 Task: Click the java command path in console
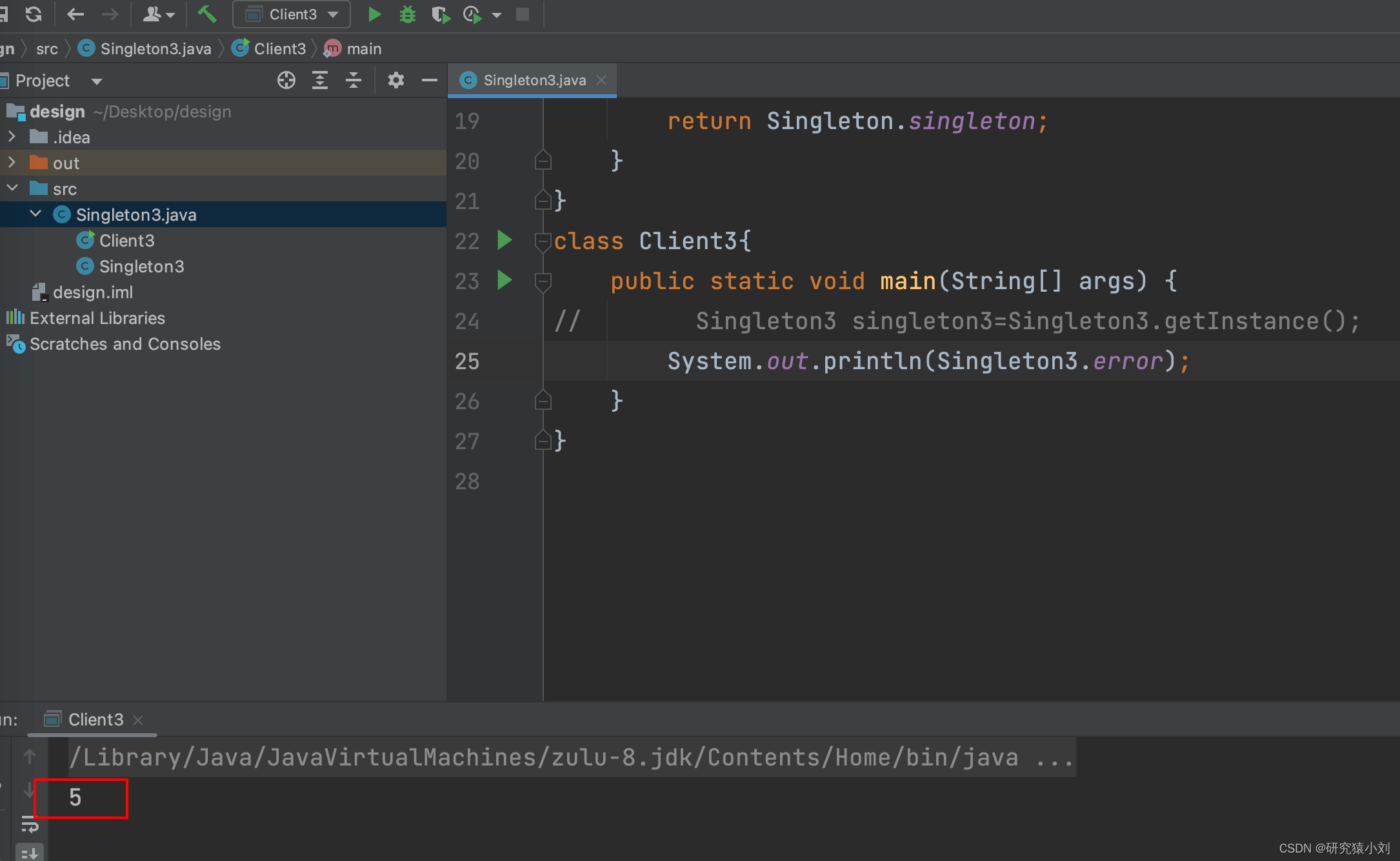(571, 757)
